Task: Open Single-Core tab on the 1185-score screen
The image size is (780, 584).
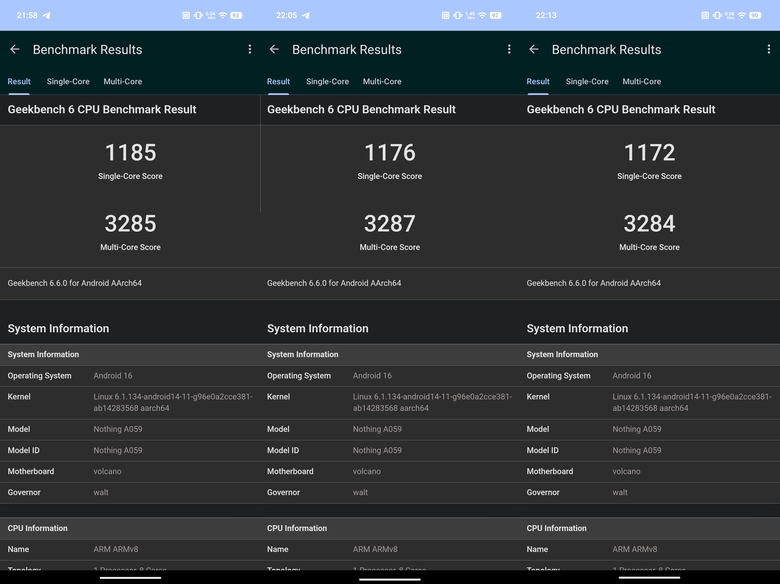Action: 68,82
